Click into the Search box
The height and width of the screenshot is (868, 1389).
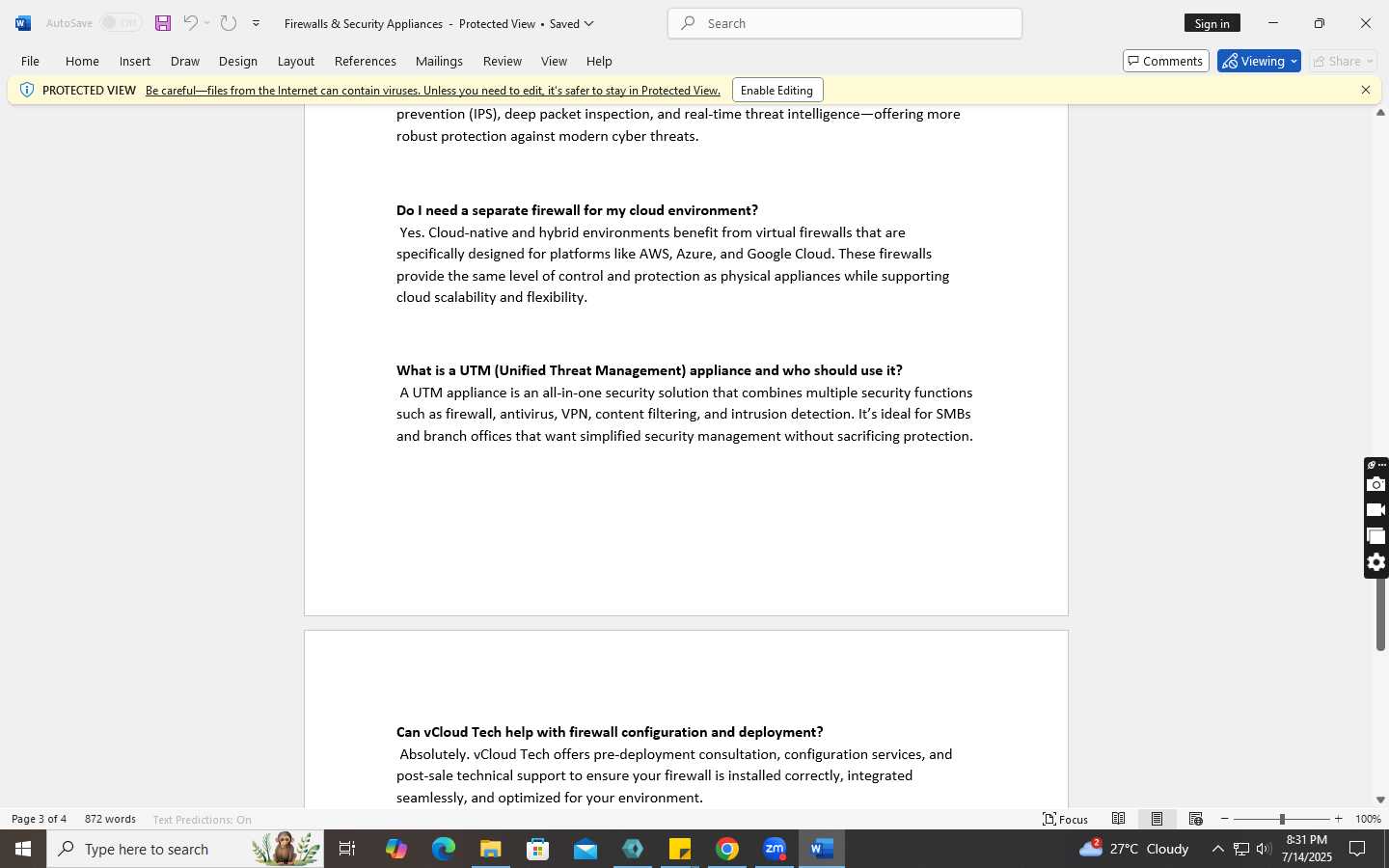point(845,23)
